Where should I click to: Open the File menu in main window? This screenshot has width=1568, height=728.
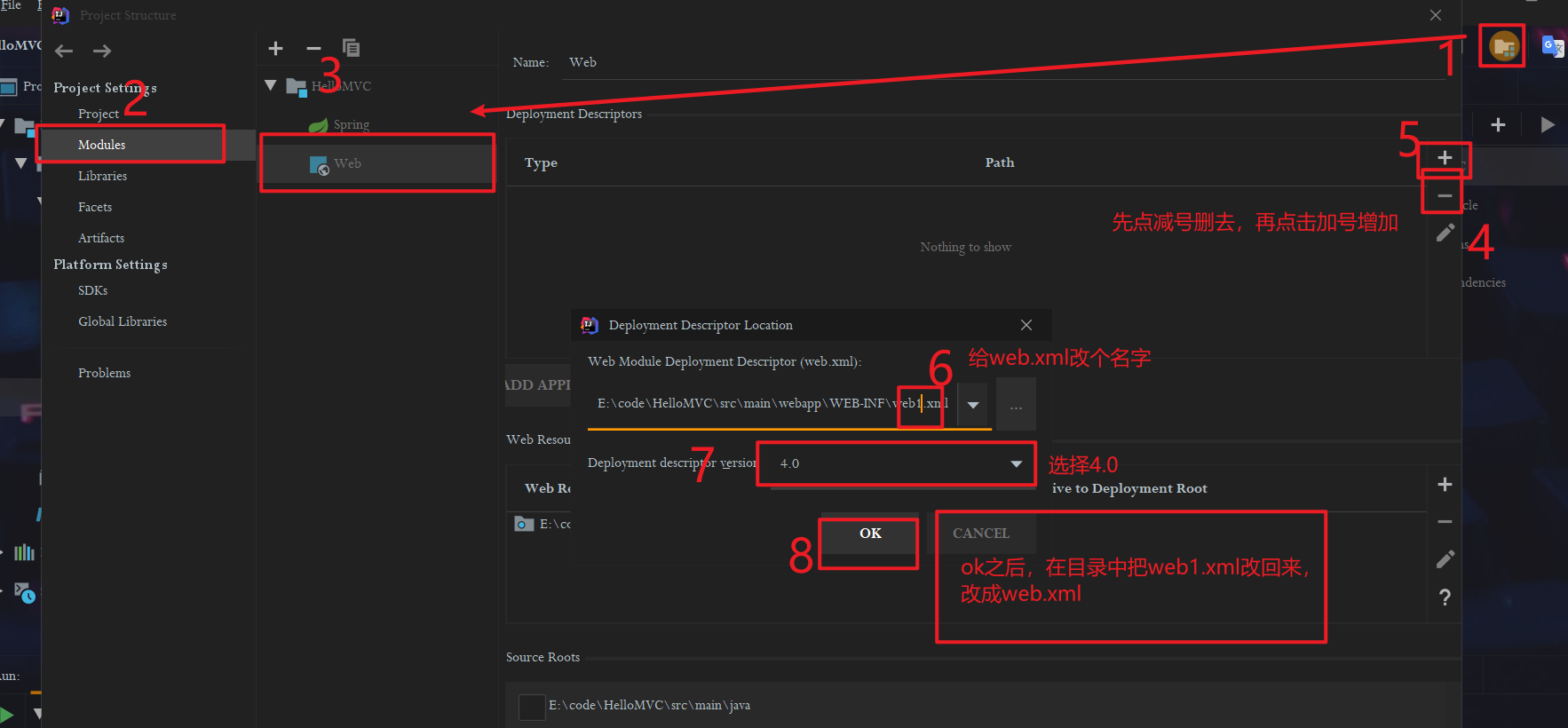click(11, 5)
